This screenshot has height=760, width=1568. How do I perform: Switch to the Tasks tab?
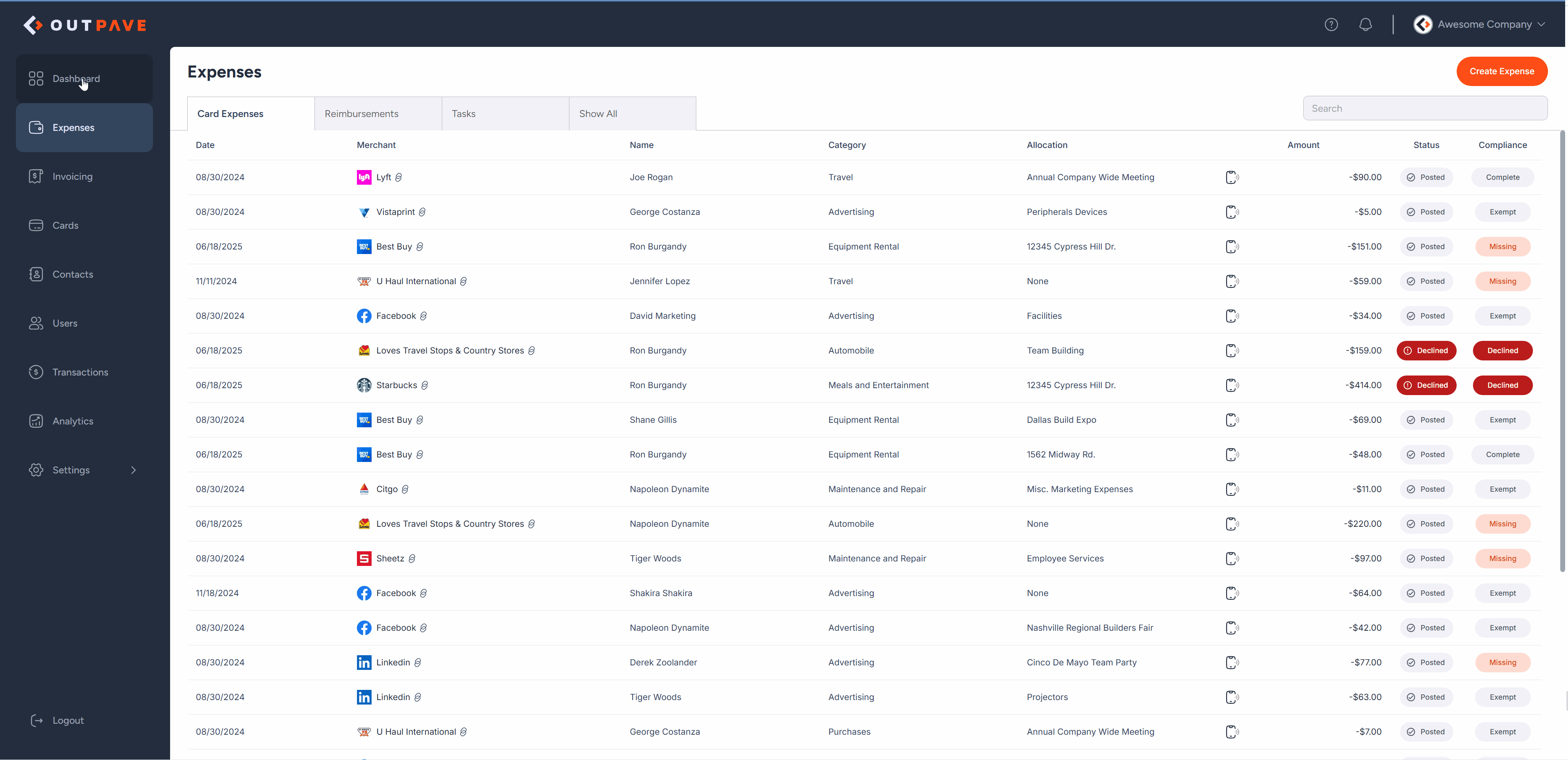coord(505,114)
